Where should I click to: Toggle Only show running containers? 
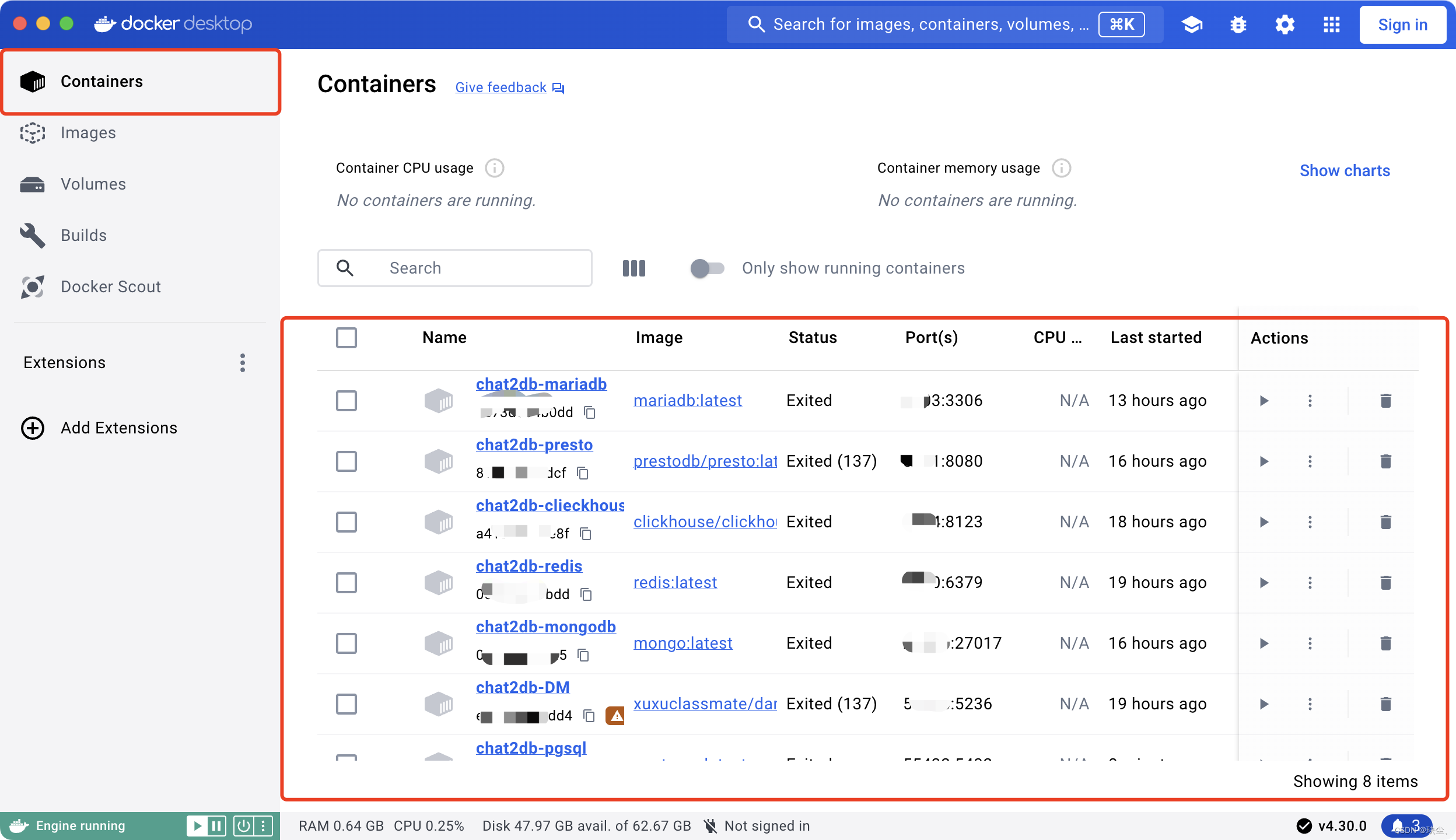click(707, 268)
